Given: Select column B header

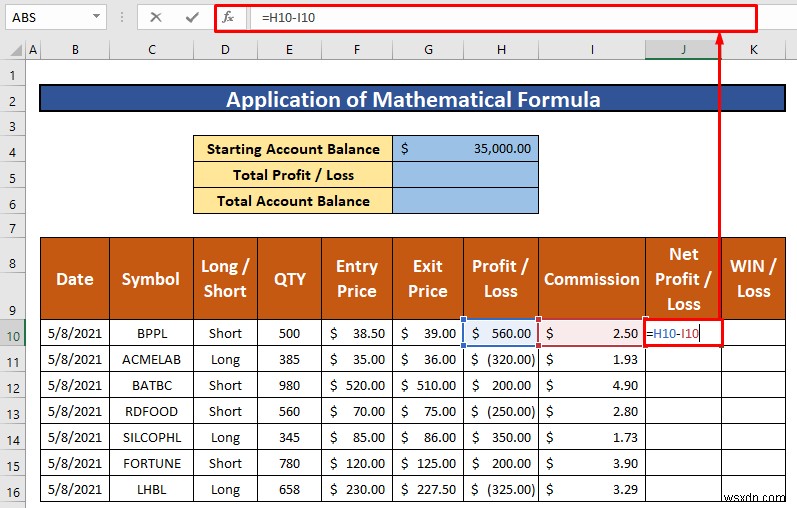Looking at the screenshot, I should 75,50.
